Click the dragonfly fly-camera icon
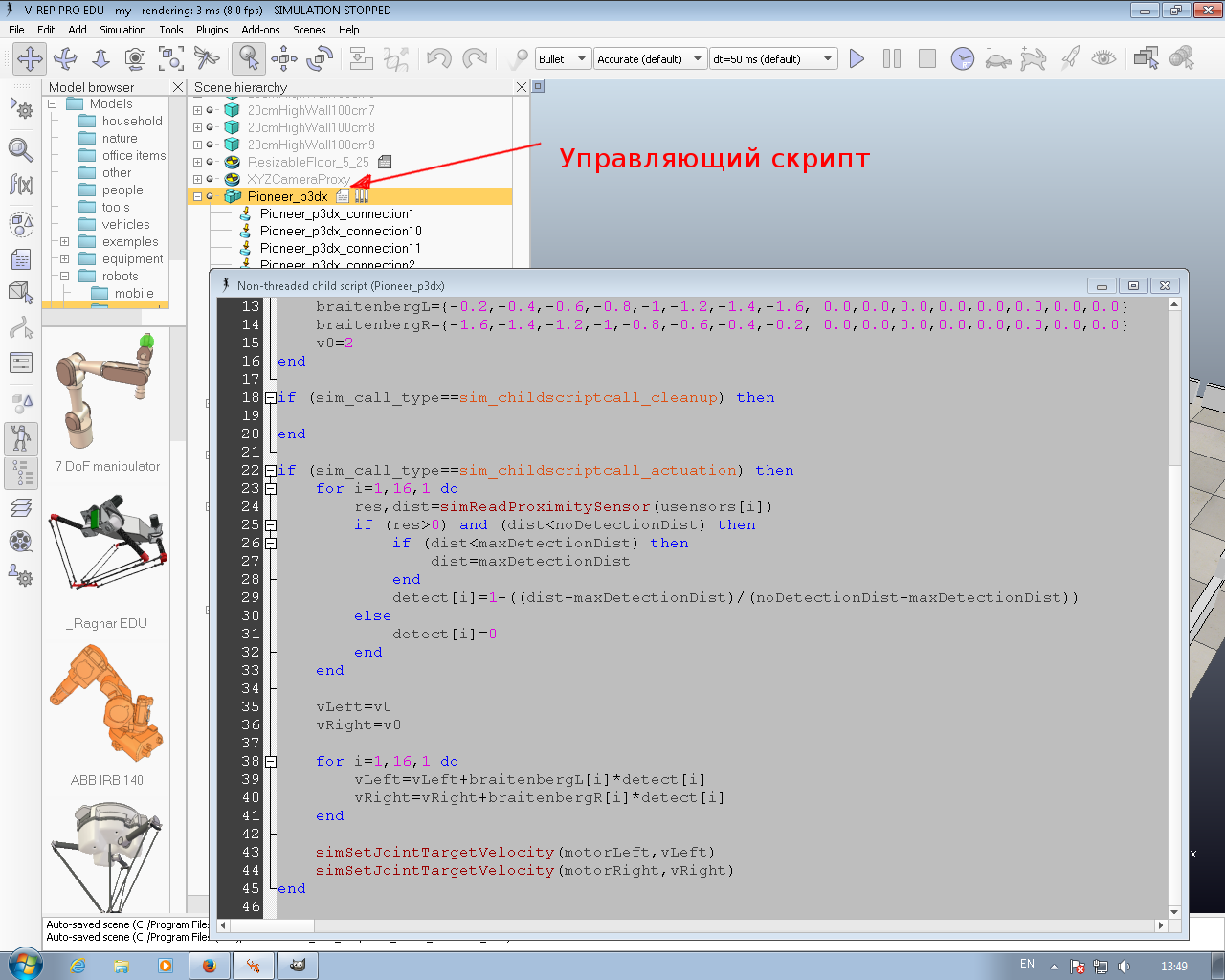The height and width of the screenshot is (980, 1225). pyautogui.click(x=207, y=58)
